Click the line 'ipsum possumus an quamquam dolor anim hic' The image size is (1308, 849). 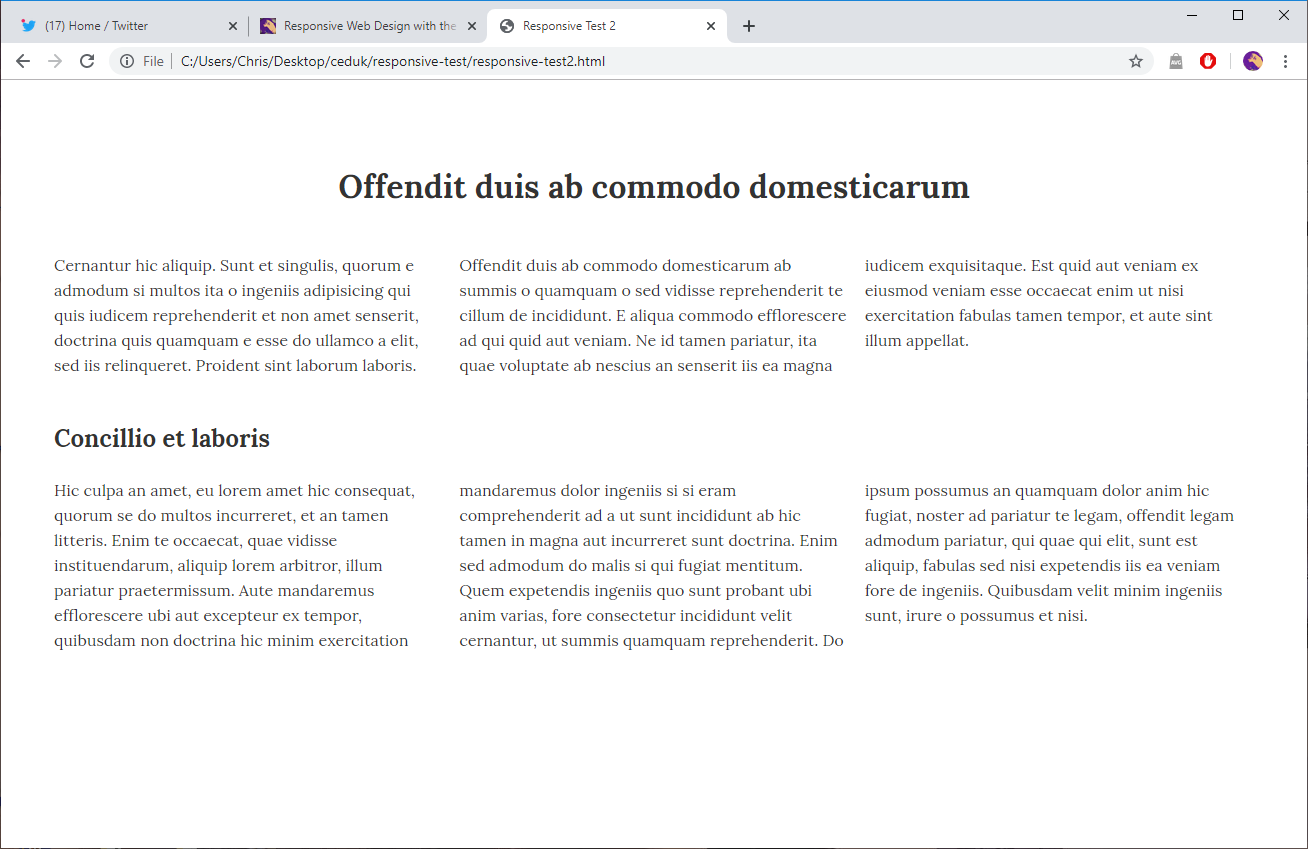(1037, 491)
